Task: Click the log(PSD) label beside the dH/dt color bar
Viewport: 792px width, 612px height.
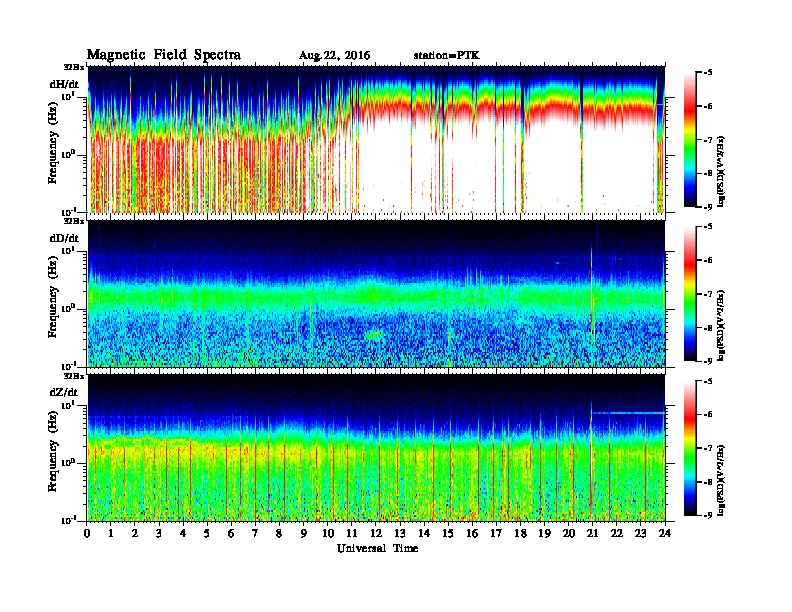Action: click(722, 171)
